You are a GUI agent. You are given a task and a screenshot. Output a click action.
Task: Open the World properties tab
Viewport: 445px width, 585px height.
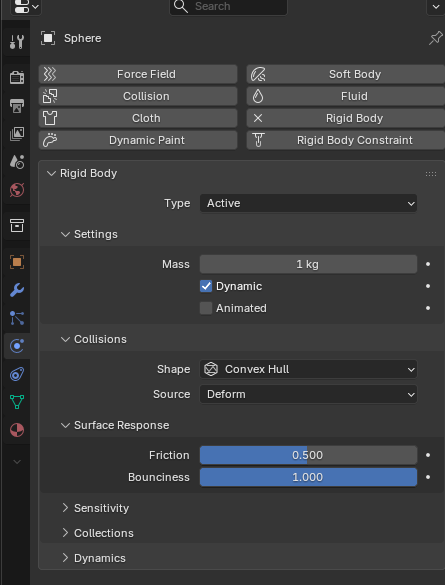pos(17,190)
